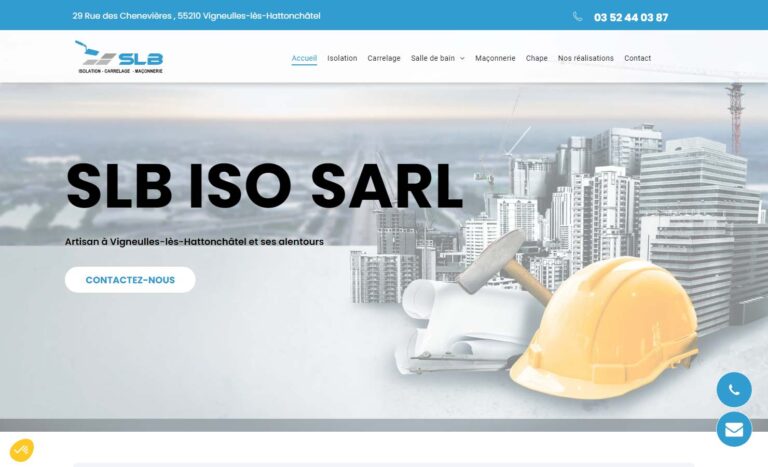Call the number 03 52 44 03 87
The height and width of the screenshot is (467, 768).
click(631, 18)
